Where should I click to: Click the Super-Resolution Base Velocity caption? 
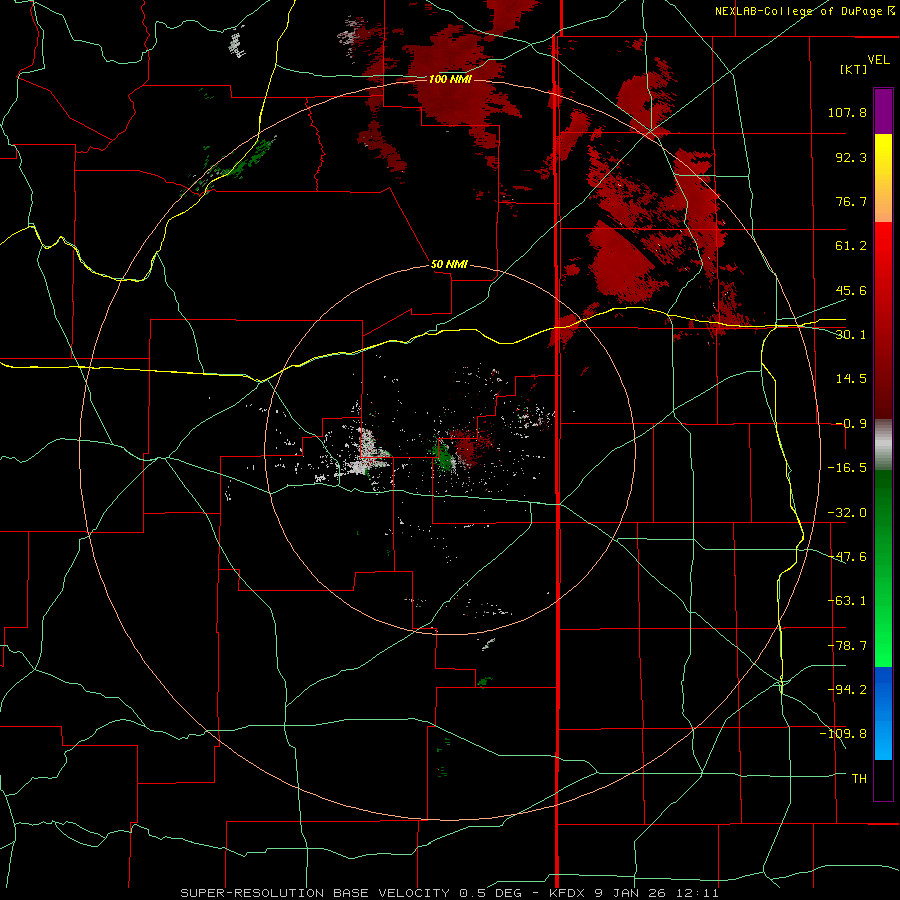(x=449, y=893)
